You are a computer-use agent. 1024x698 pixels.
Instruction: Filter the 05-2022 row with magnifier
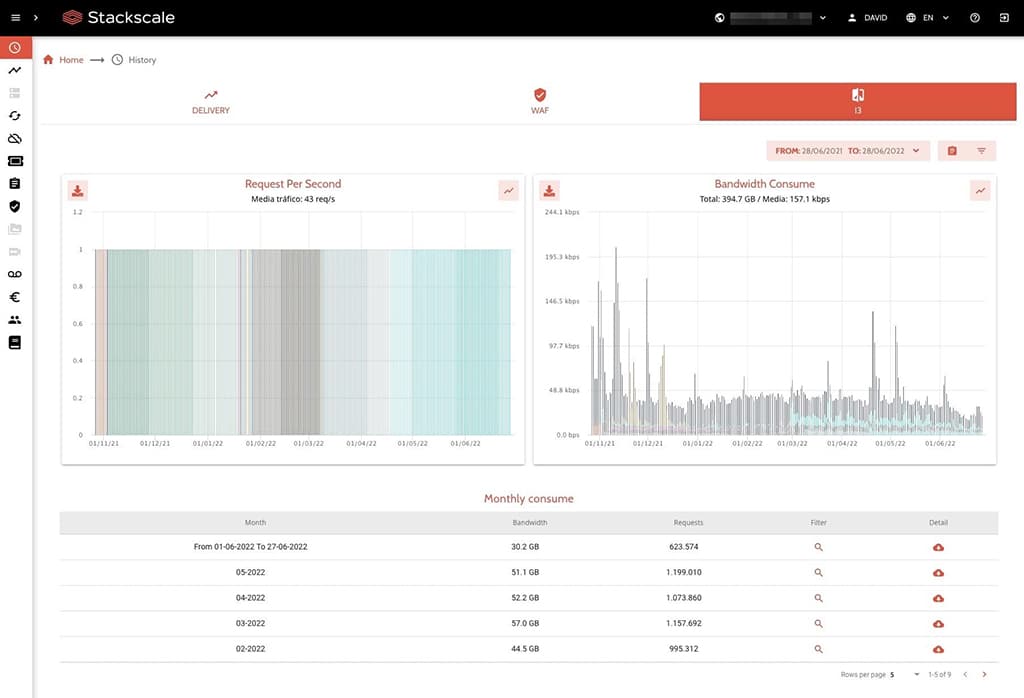pyautogui.click(x=818, y=573)
